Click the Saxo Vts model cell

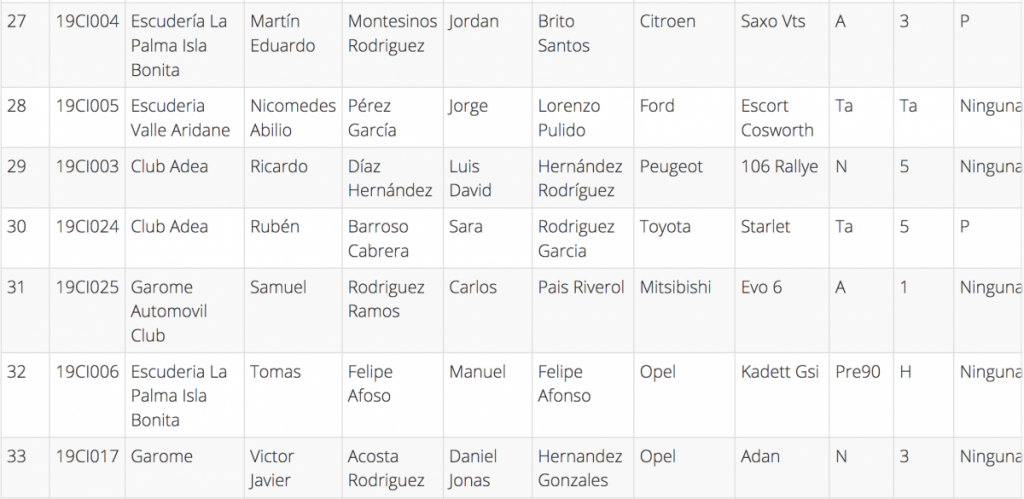click(x=773, y=21)
